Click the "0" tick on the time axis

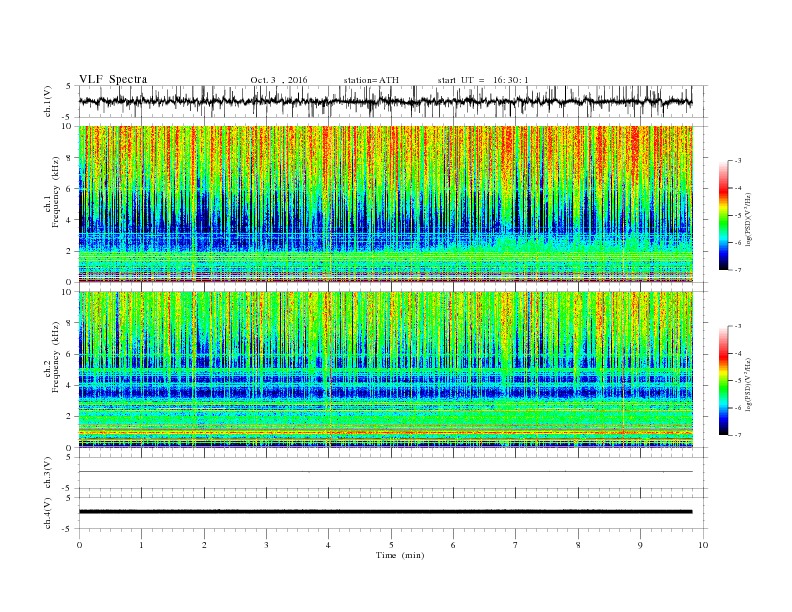coord(79,545)
